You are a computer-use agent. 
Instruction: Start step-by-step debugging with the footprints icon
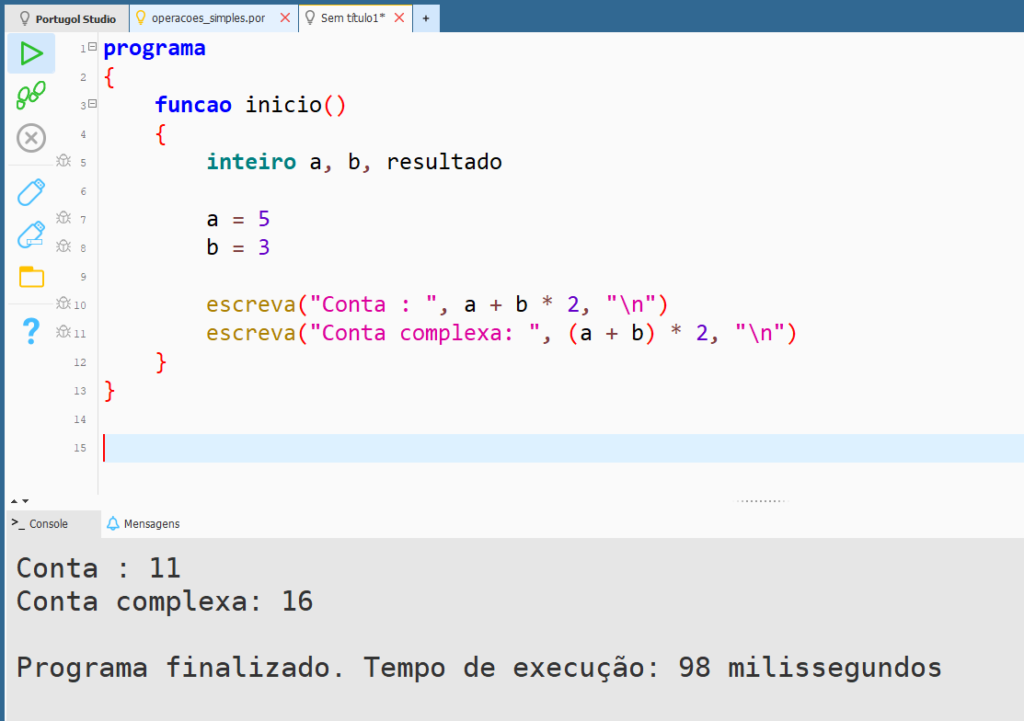tap(31, 95)
